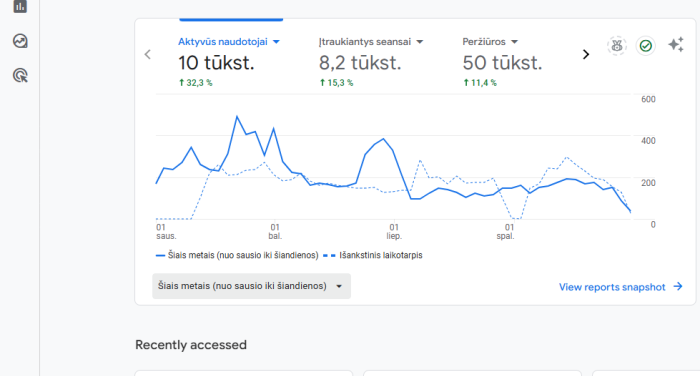The image size is (700, 376).
Task: Open the Explore icon in sidebar
Action: point(20,41)
